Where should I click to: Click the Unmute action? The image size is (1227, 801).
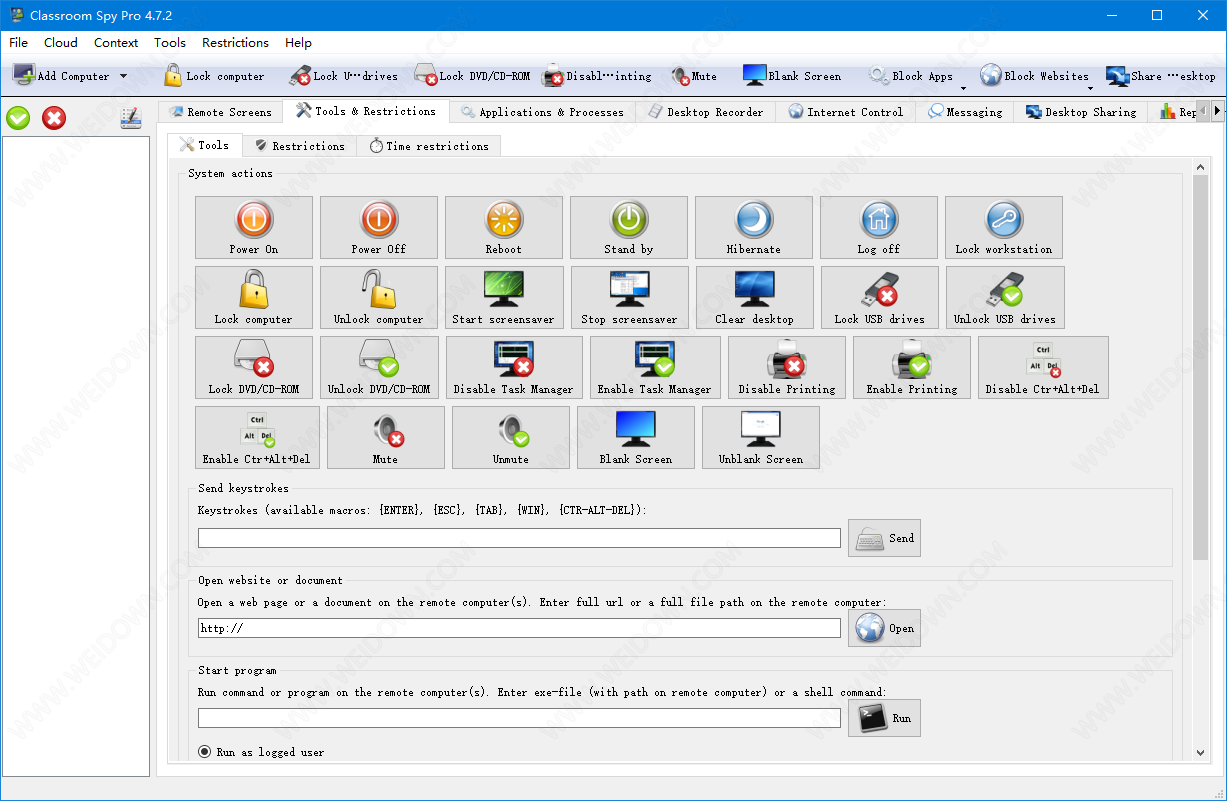(x=511, y=437)
